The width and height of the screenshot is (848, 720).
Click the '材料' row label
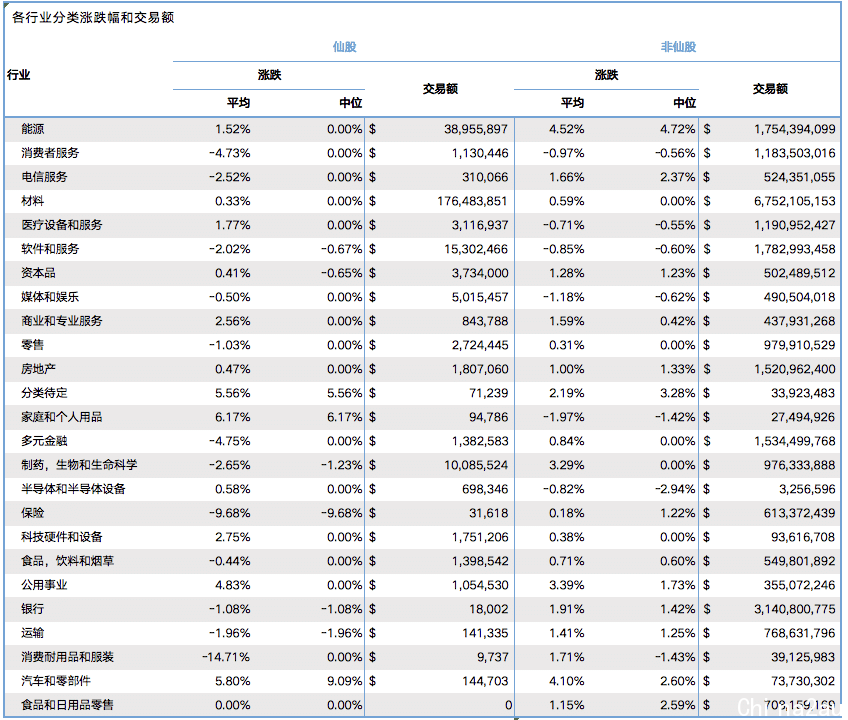coord(33,201)
